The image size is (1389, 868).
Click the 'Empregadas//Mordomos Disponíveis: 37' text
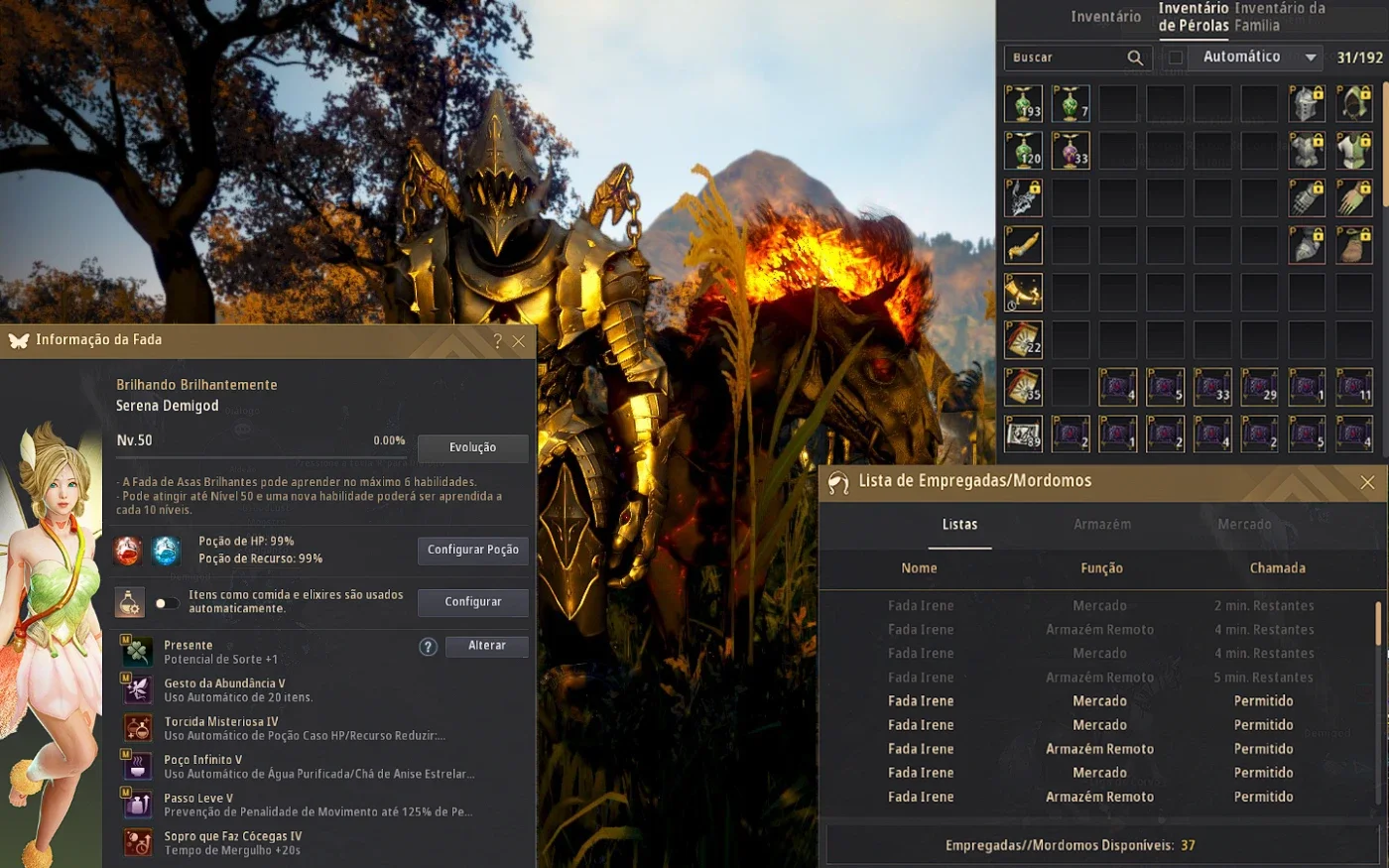(1070, 846)
